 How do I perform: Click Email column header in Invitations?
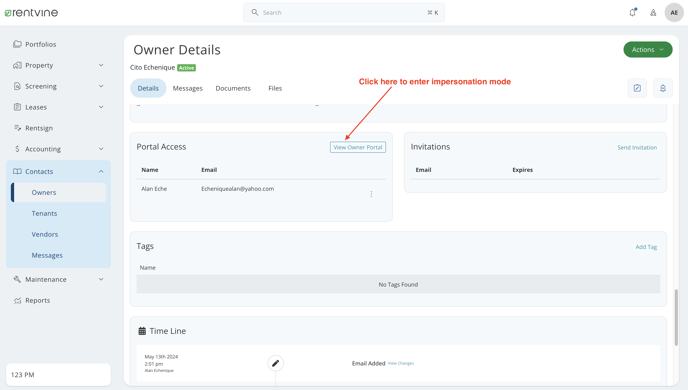click(x=423, y=170)
